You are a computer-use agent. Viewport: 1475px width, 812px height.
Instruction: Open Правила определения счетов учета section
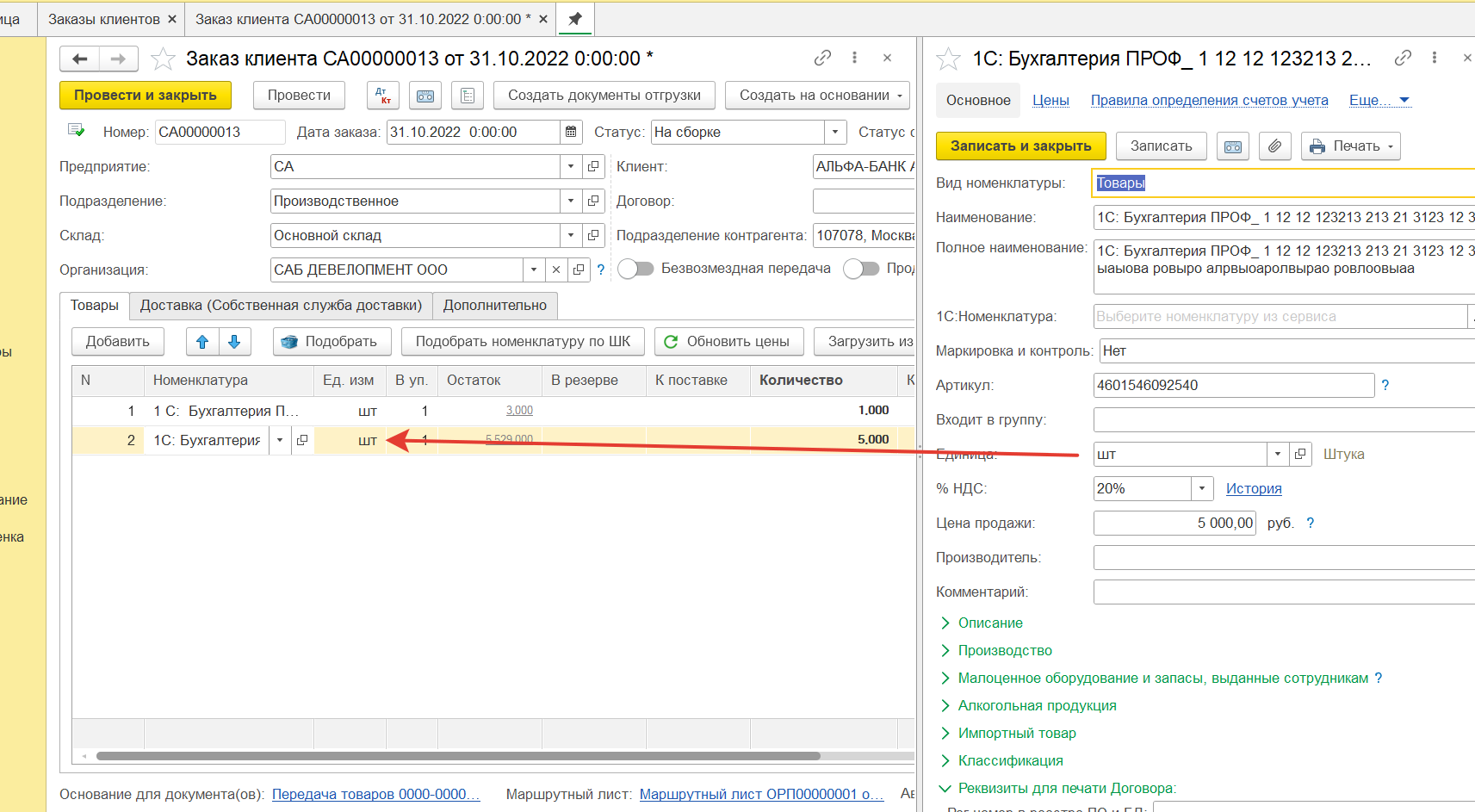coord(1209,100)
